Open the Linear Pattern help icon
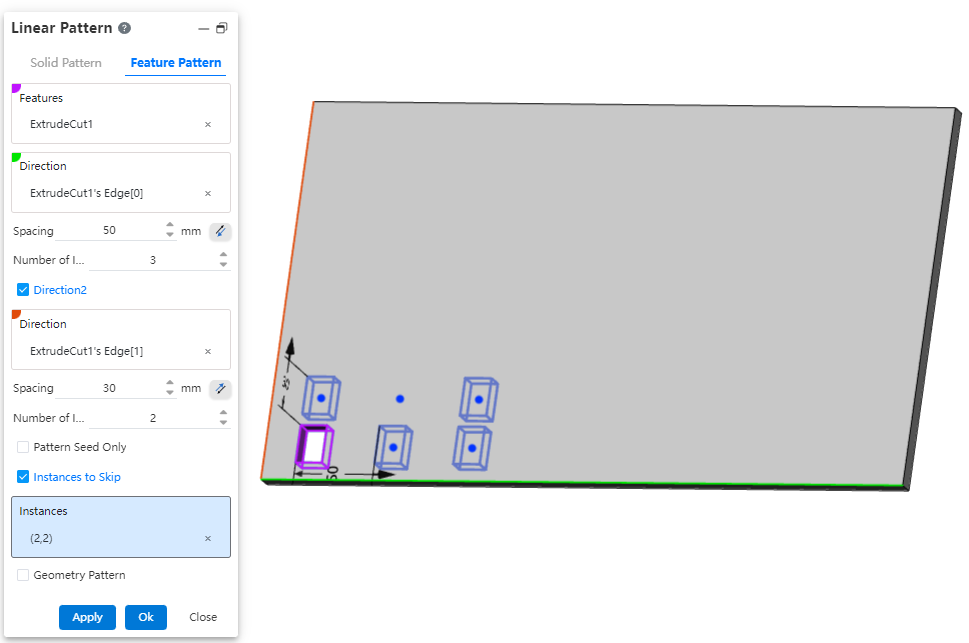The height and width of the screenshot is (643, 969). coord(124,28)
